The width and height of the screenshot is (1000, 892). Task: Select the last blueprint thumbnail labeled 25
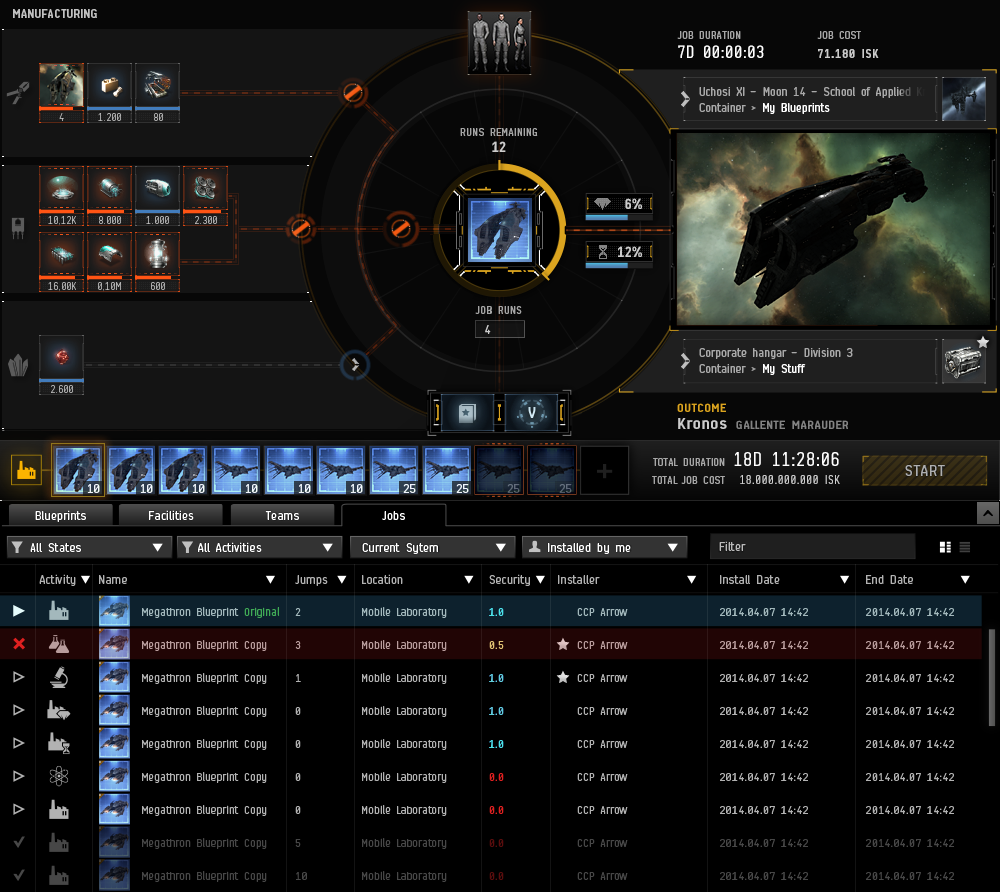pyautogui.click(x=552, y=471)
